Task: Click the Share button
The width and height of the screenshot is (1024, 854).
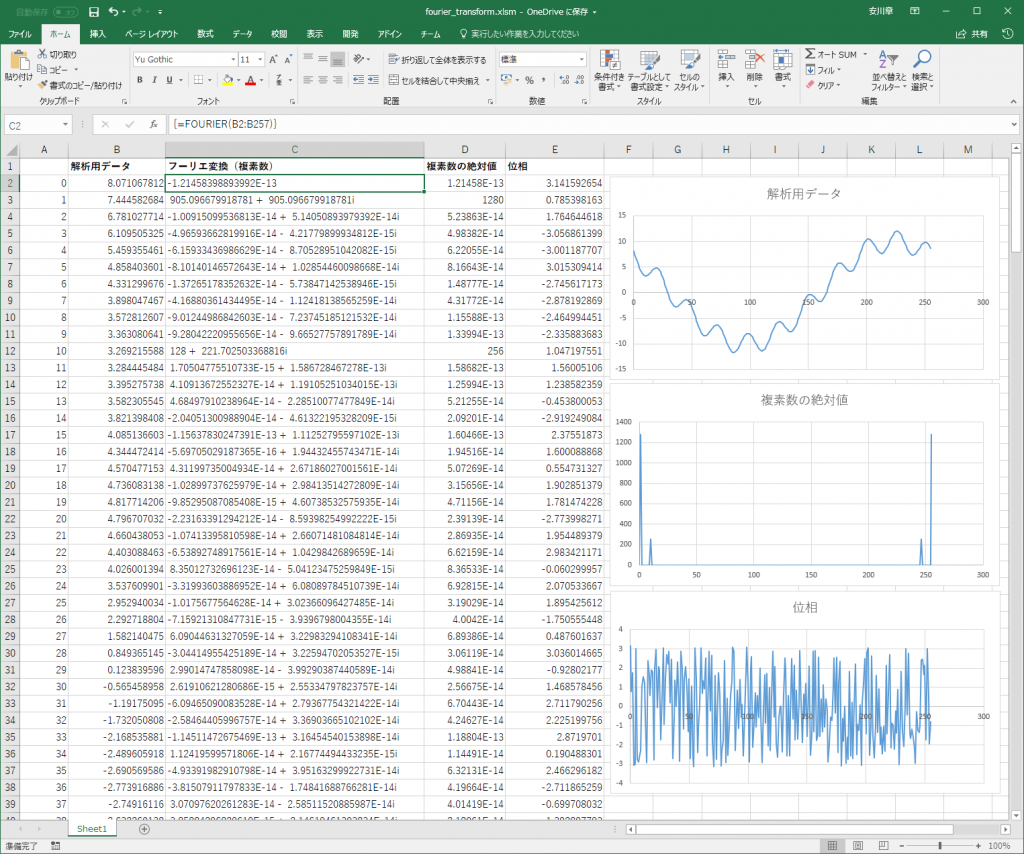Action: coord(971,34)
